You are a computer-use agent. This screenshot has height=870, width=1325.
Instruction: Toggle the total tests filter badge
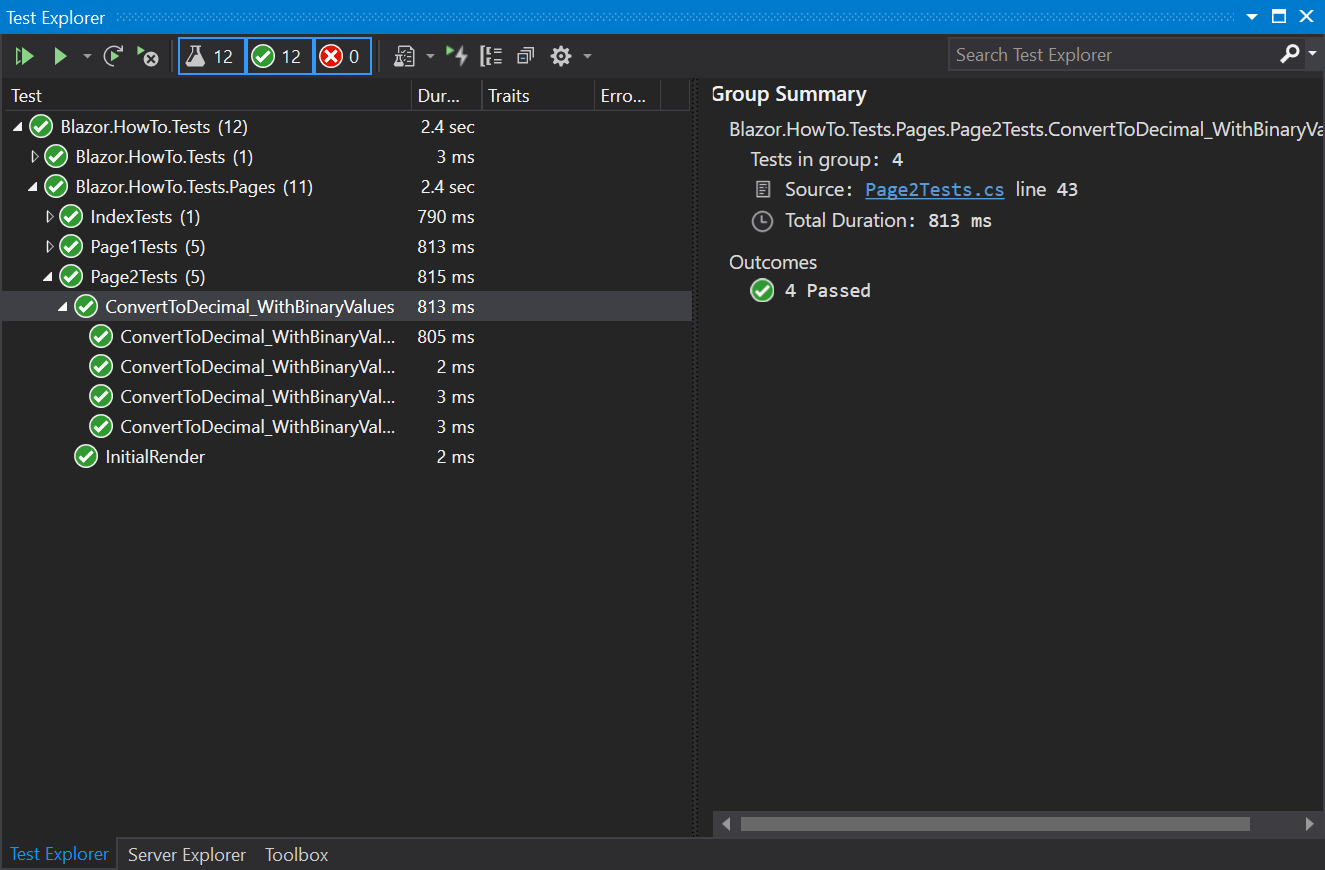(x=211, y=56)
